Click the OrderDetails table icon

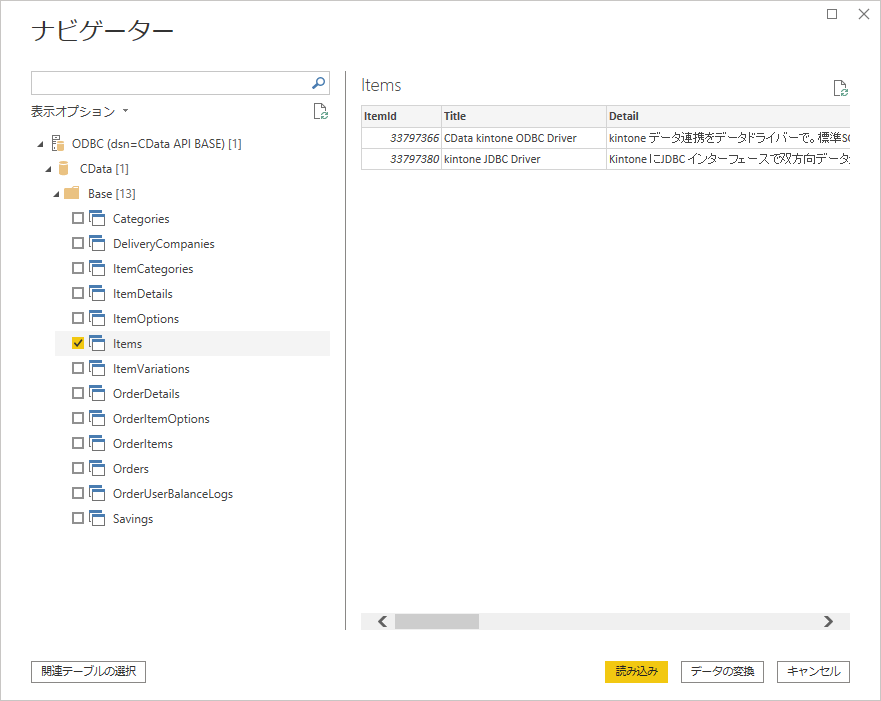tap(97, 393)
